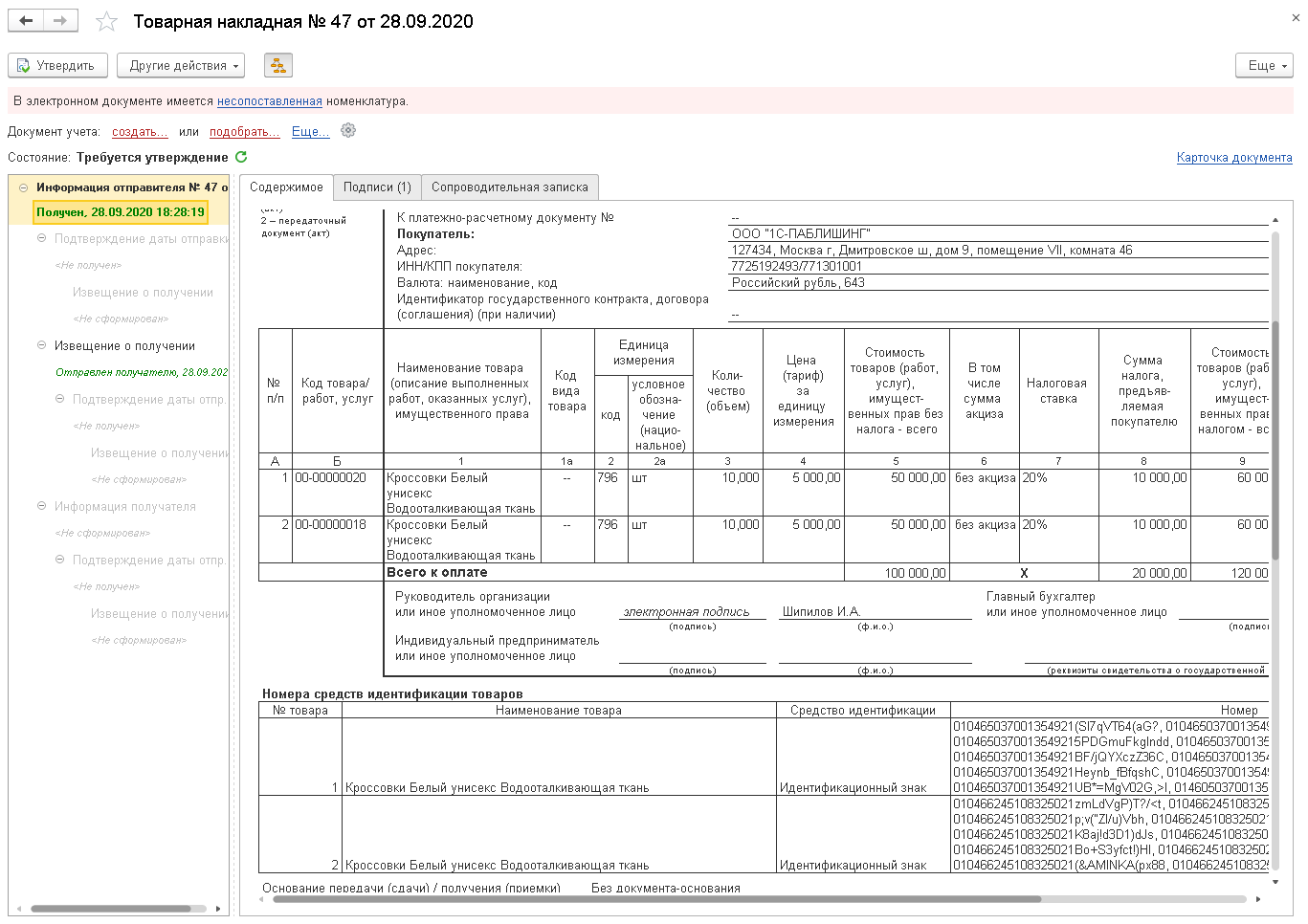Select the Информация отправителя № 47 tree row
Screen dimensions: 1308x924
click(x=120, y=187)
